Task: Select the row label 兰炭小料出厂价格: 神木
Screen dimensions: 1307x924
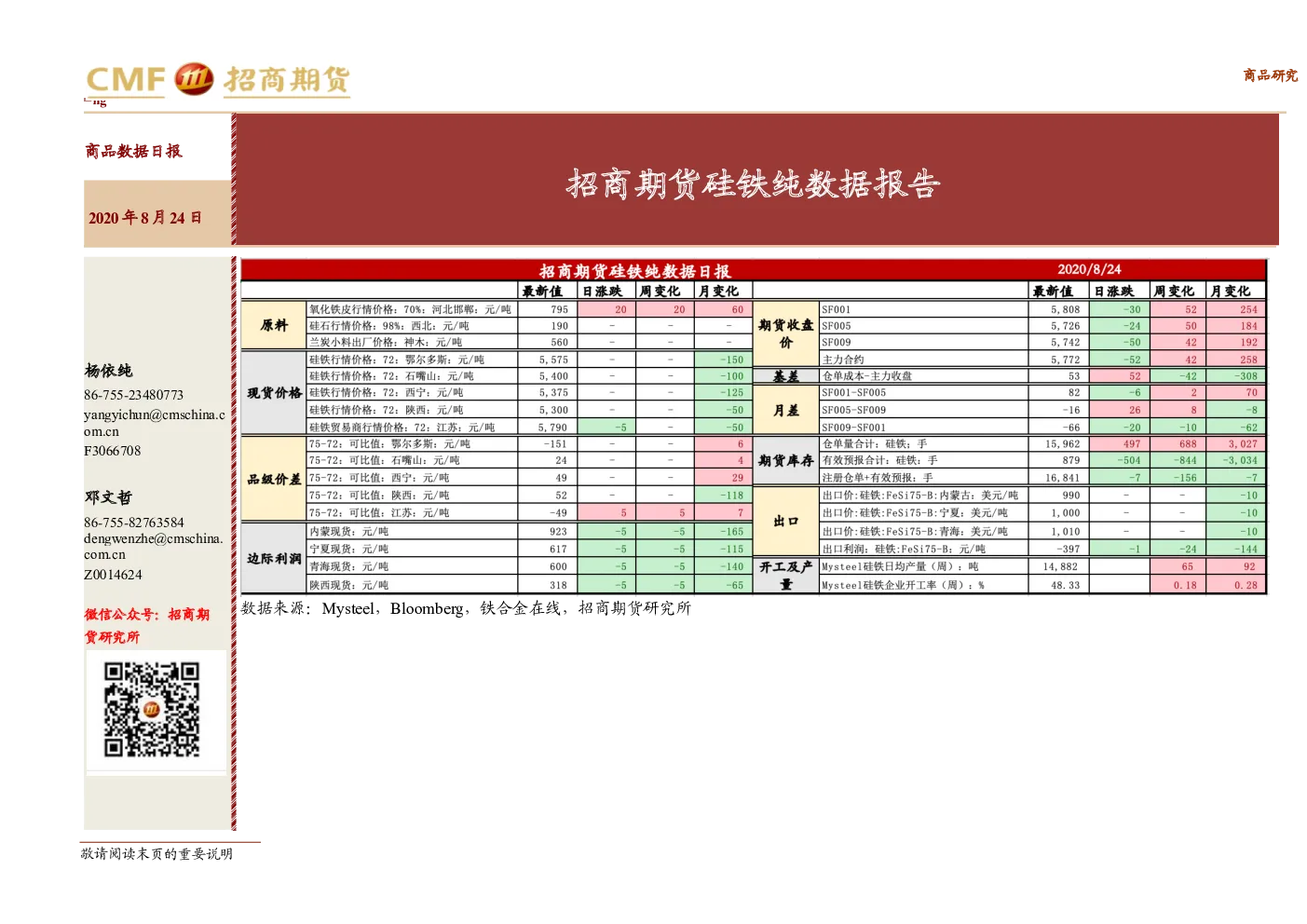Action: [x=386, y=342]
